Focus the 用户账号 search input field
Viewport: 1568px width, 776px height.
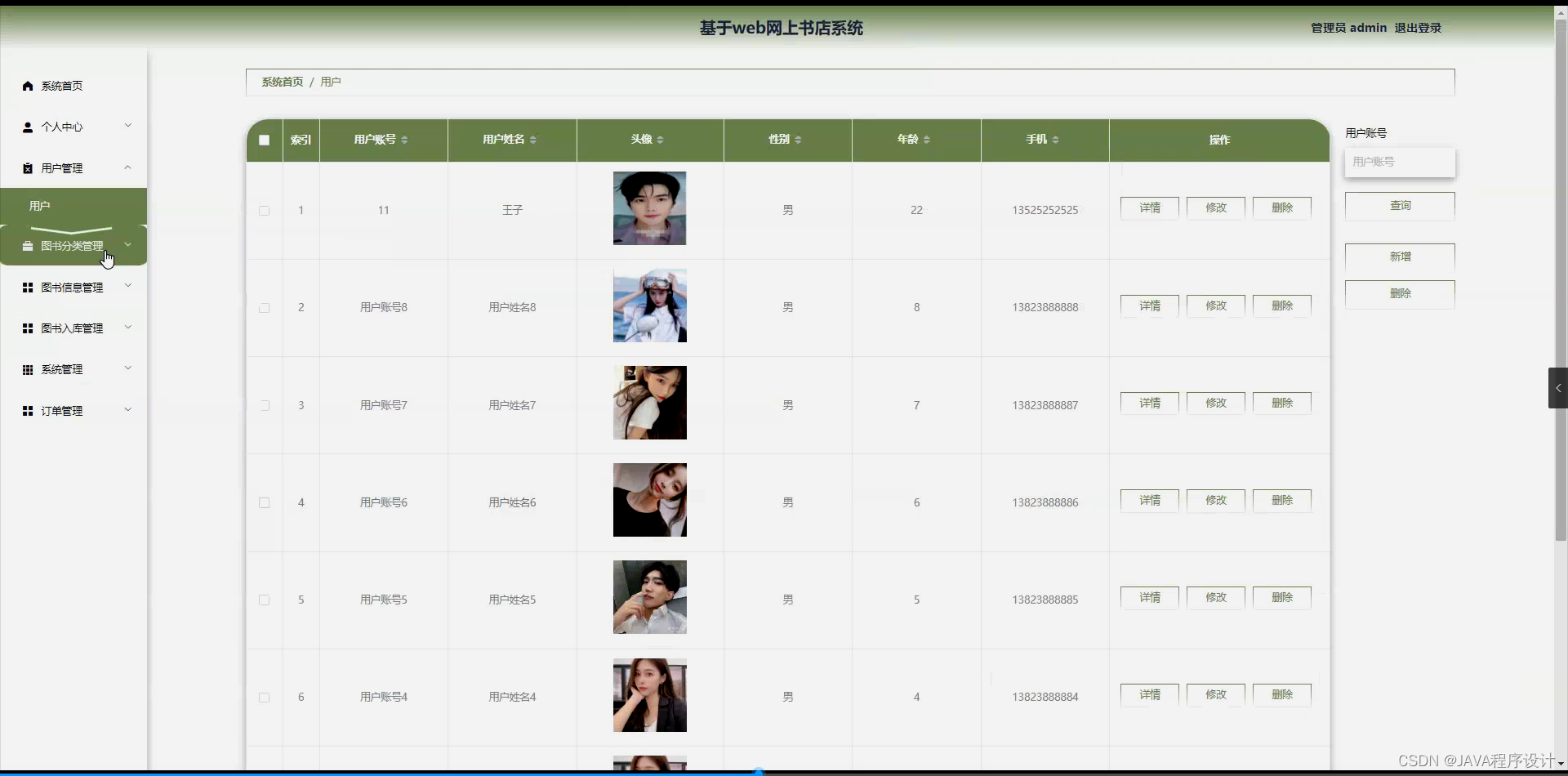coord(1400,162)
